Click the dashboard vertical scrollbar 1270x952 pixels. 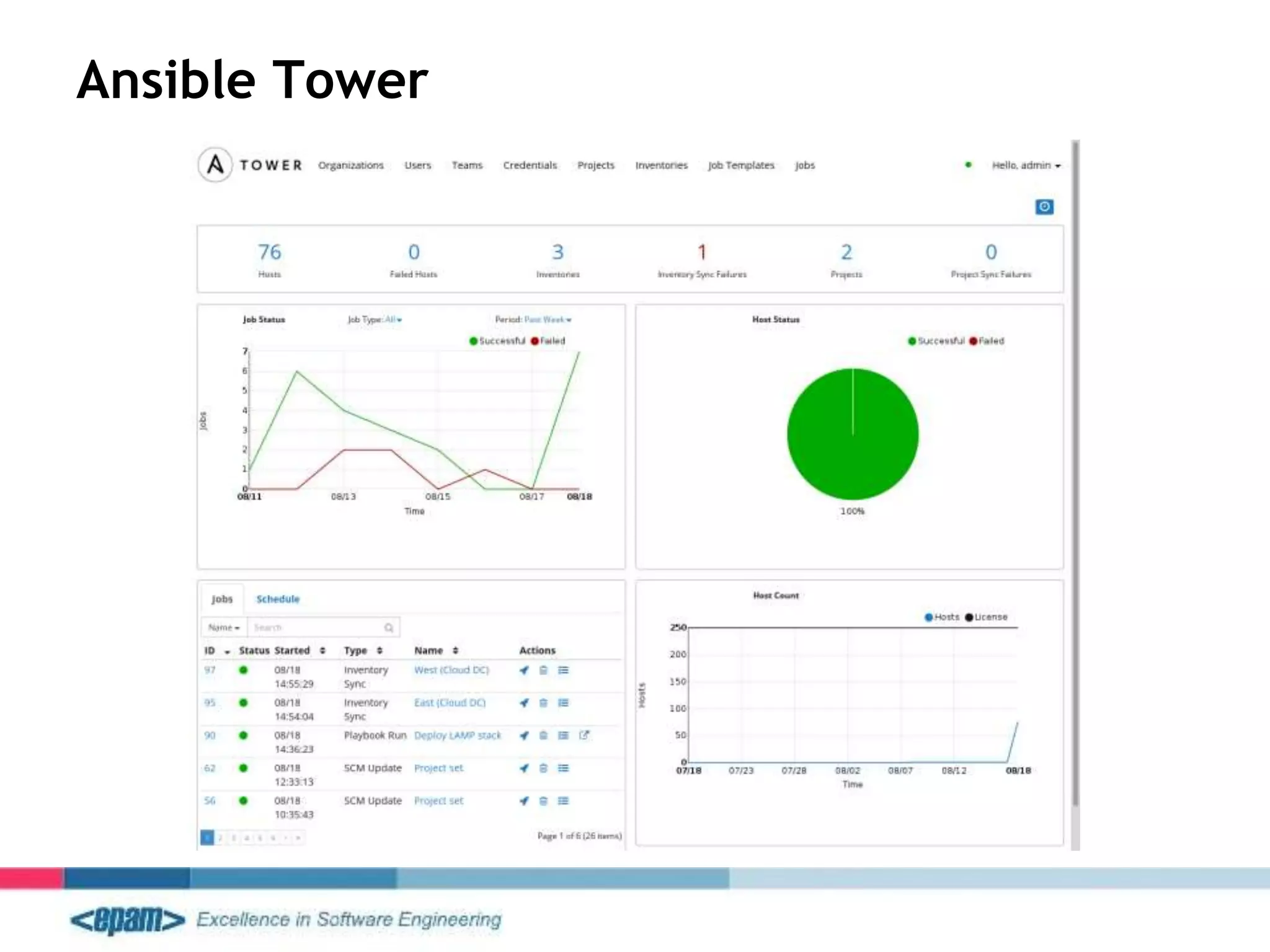[x=1075, y=474]
